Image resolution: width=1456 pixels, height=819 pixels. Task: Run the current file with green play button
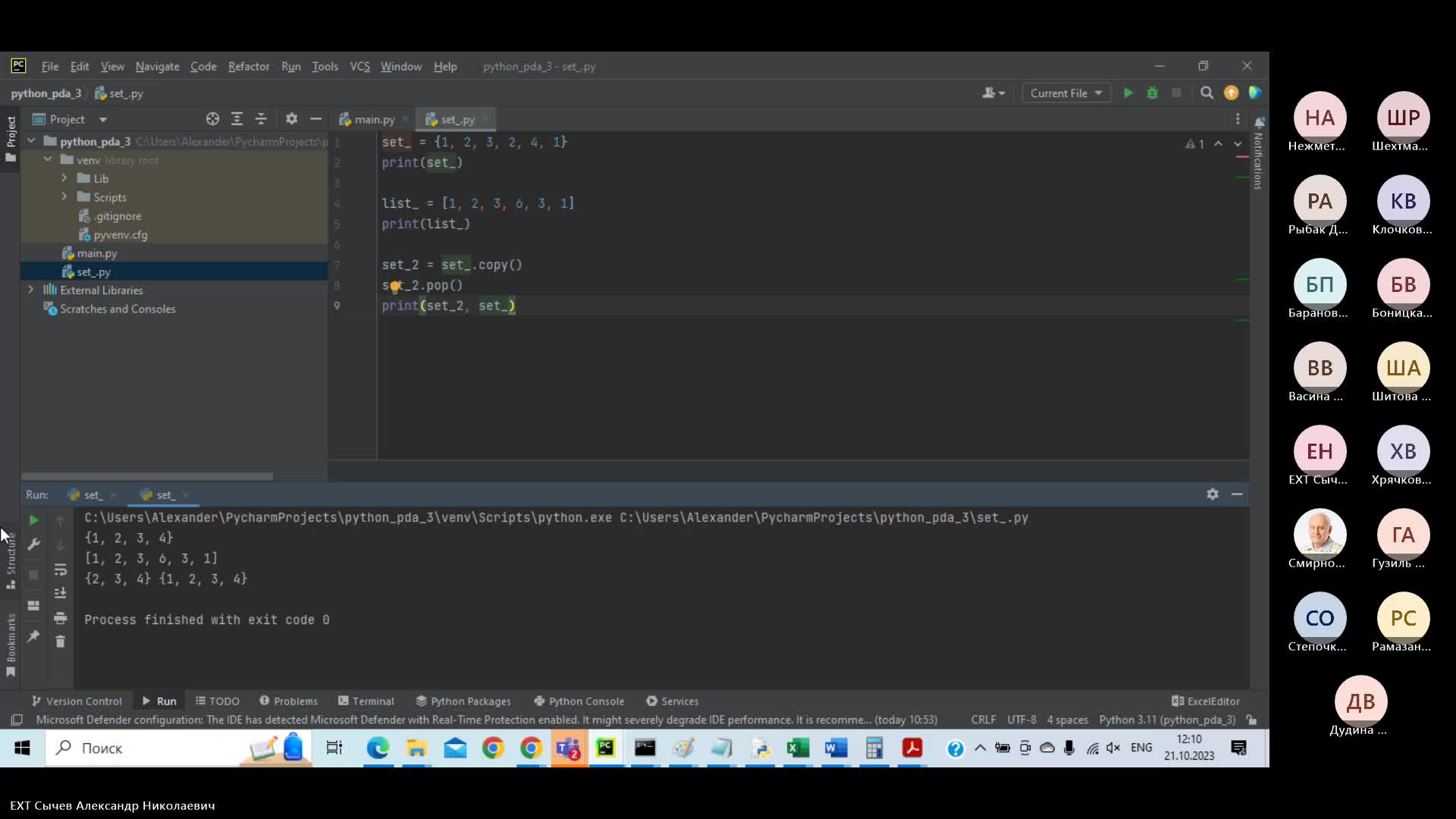point(1128,93)
